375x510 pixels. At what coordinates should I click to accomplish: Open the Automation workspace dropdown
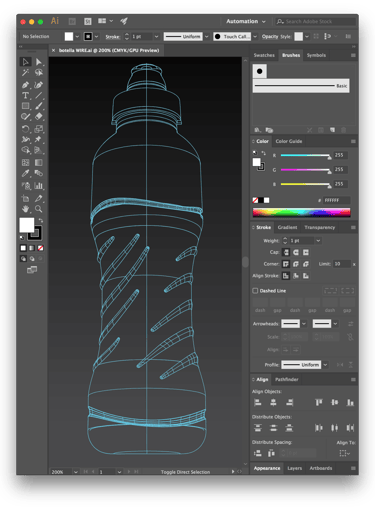[246, 21]
